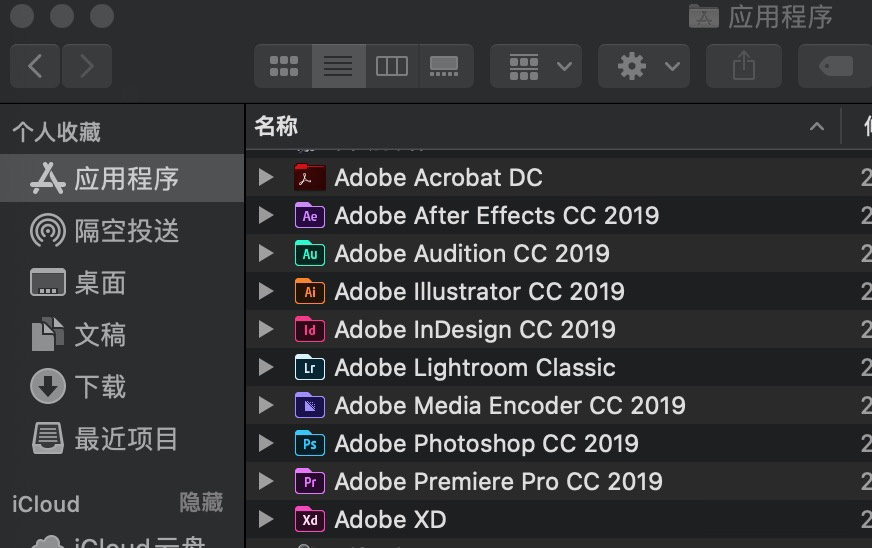This screenshot has width=872, height=548.
Task: Switch to column view
Action: (x=392, y=66)
